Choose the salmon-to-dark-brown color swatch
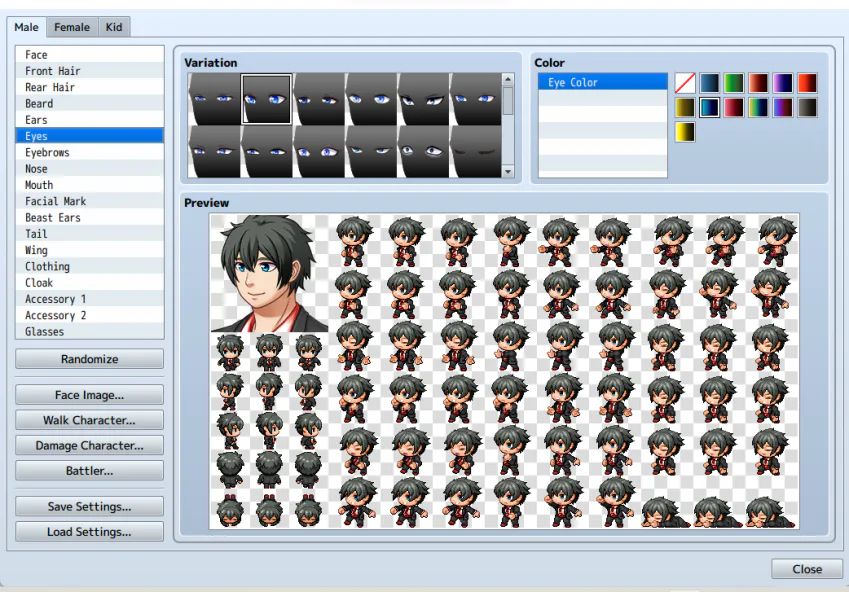The width and height of the screenshot is (849, 592). 758,83
